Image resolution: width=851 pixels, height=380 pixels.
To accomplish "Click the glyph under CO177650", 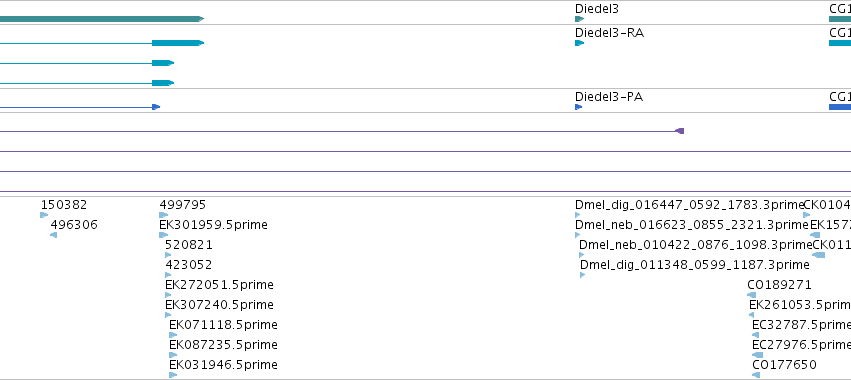I will pos(757,375).
